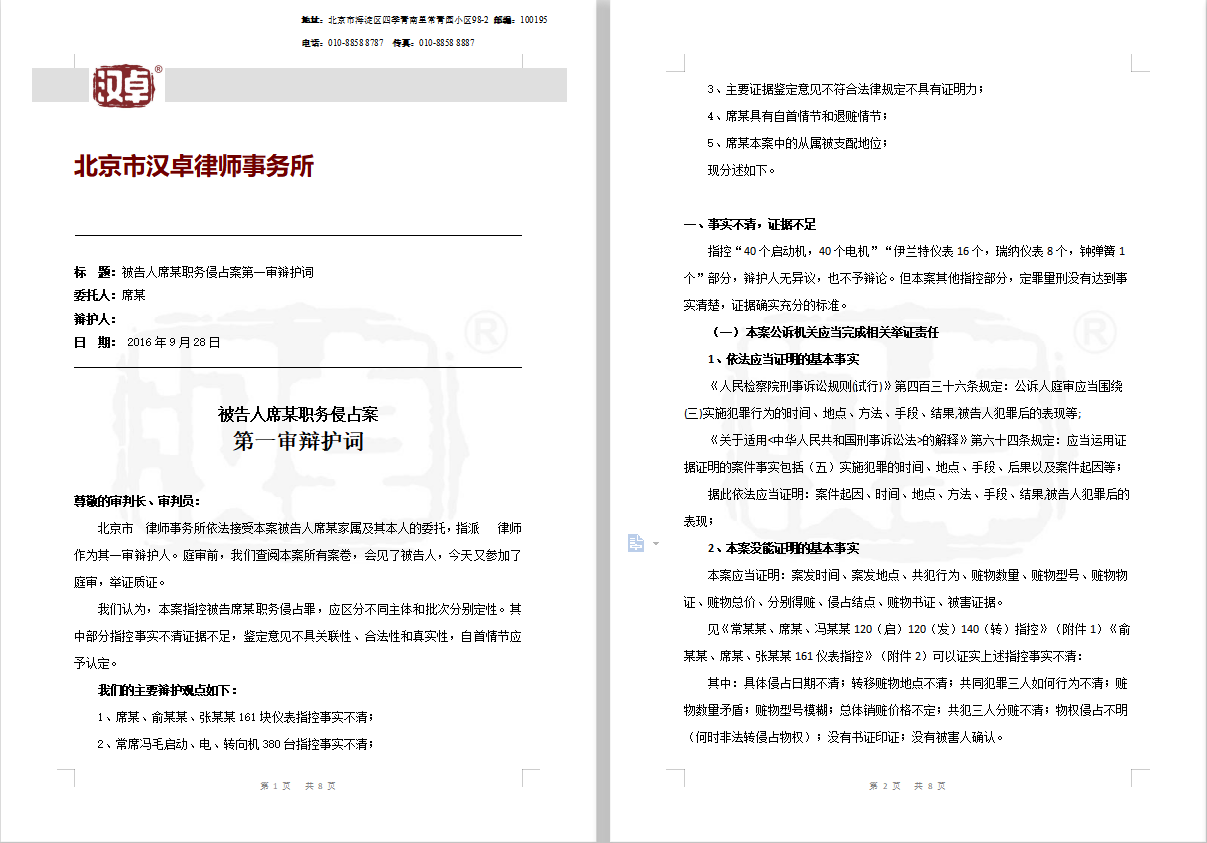Screen dimensions: 1207x843
Task: Click the line citing 《人民检察院刑事诉讼规则(试行)》
Action: (x=918, y=386)
